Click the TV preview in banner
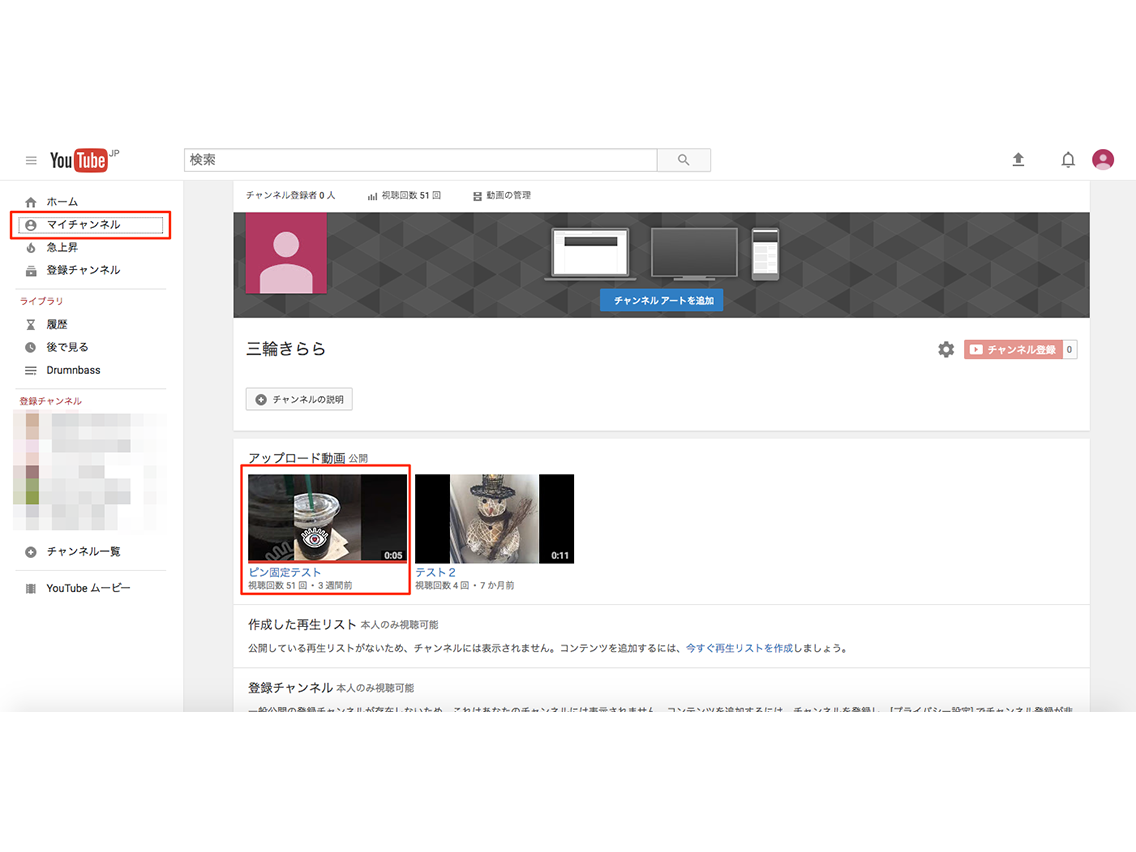The width and height of the screenshot is (1136, 852). coord(694,254)
